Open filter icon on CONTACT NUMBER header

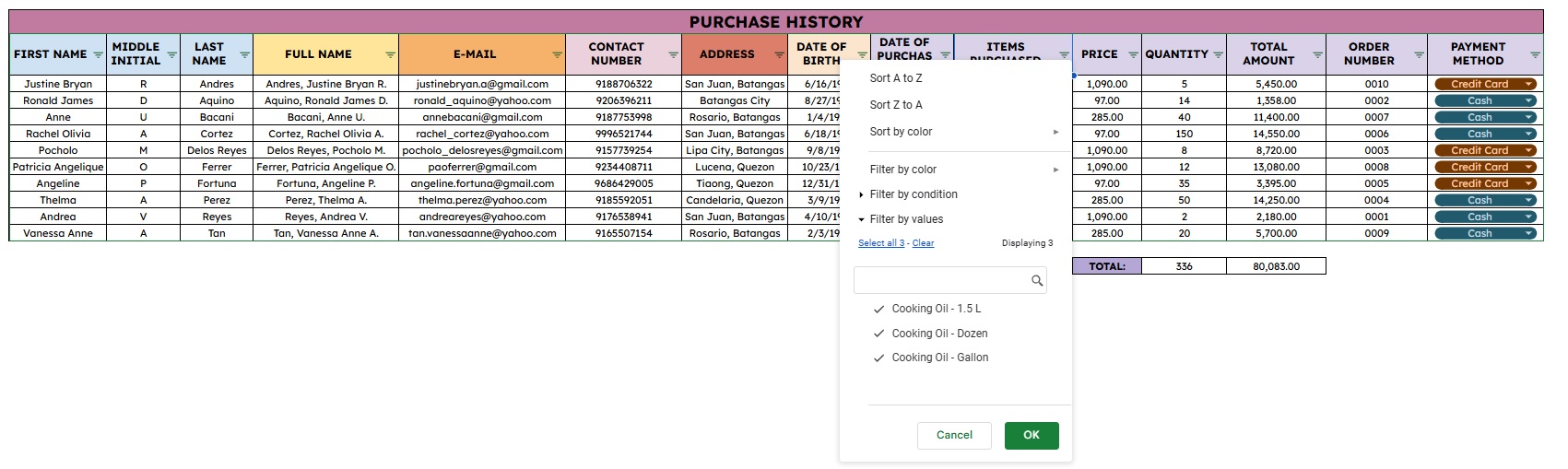(x=673, y=55)
